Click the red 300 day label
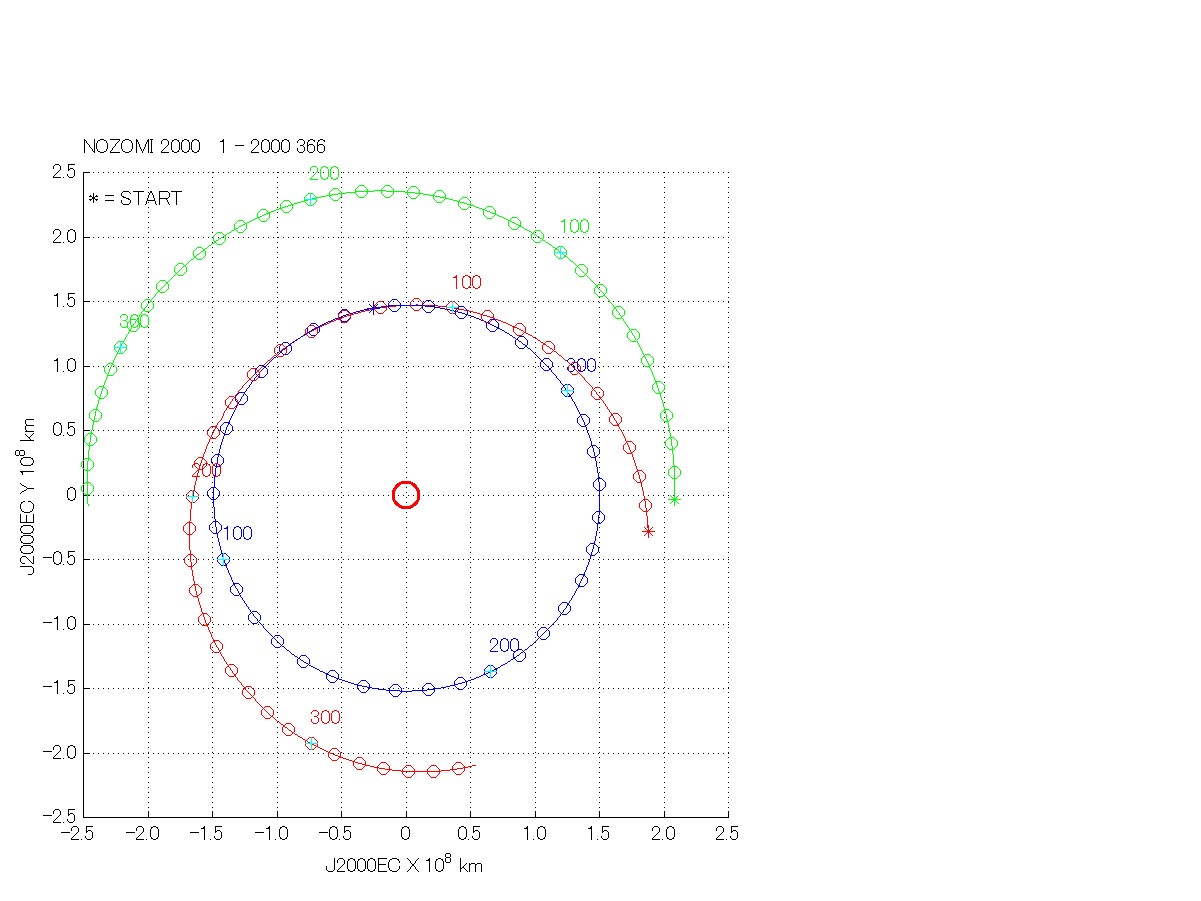Viewport: 1201px width, 901px height. click(325, 718)
